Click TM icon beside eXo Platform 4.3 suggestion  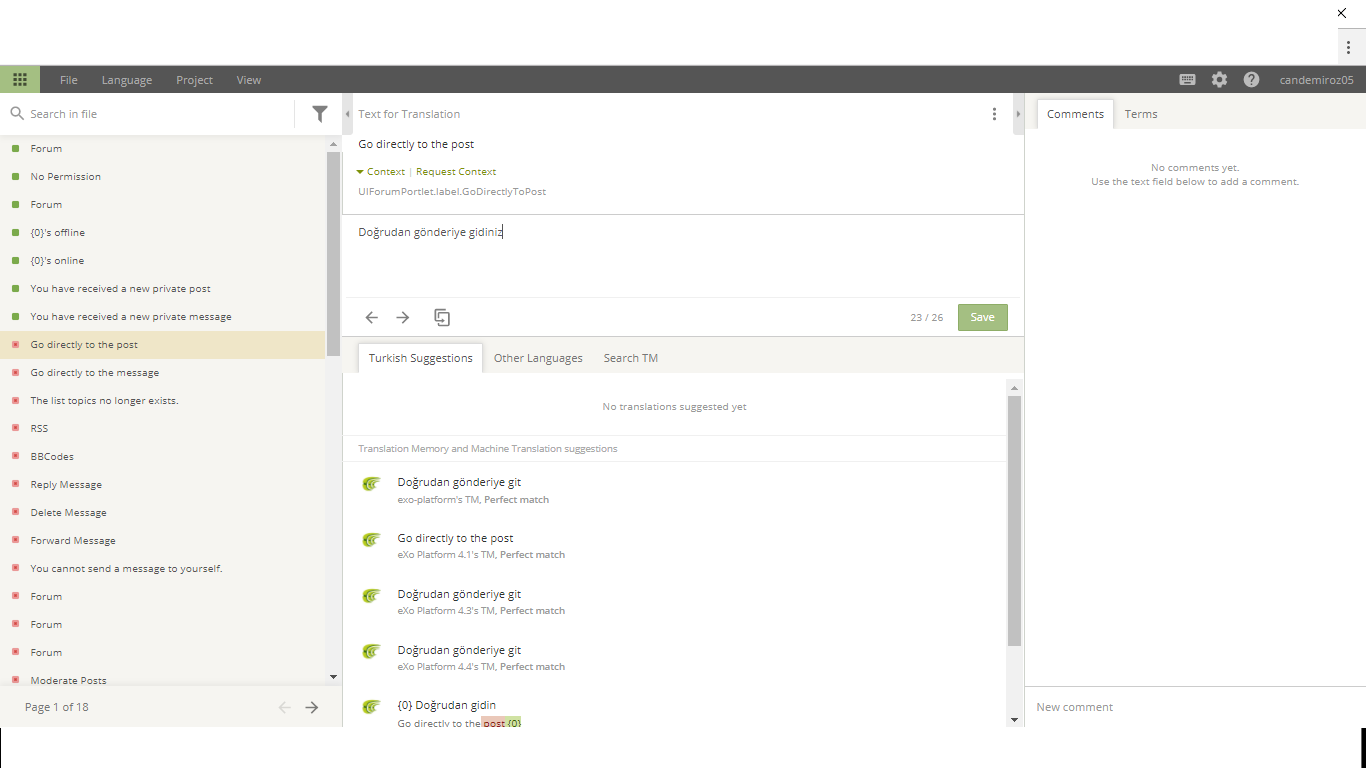pos(371,596)
